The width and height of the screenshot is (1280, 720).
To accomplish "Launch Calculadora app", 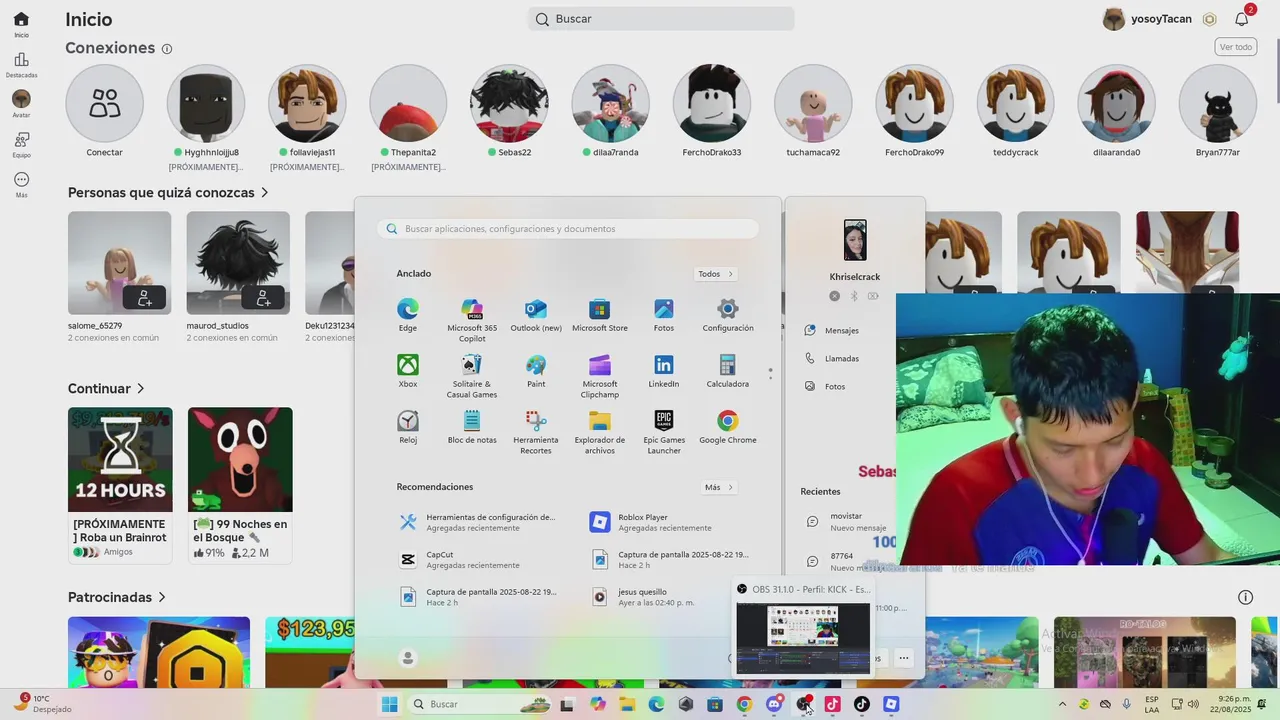I will 728,371.
